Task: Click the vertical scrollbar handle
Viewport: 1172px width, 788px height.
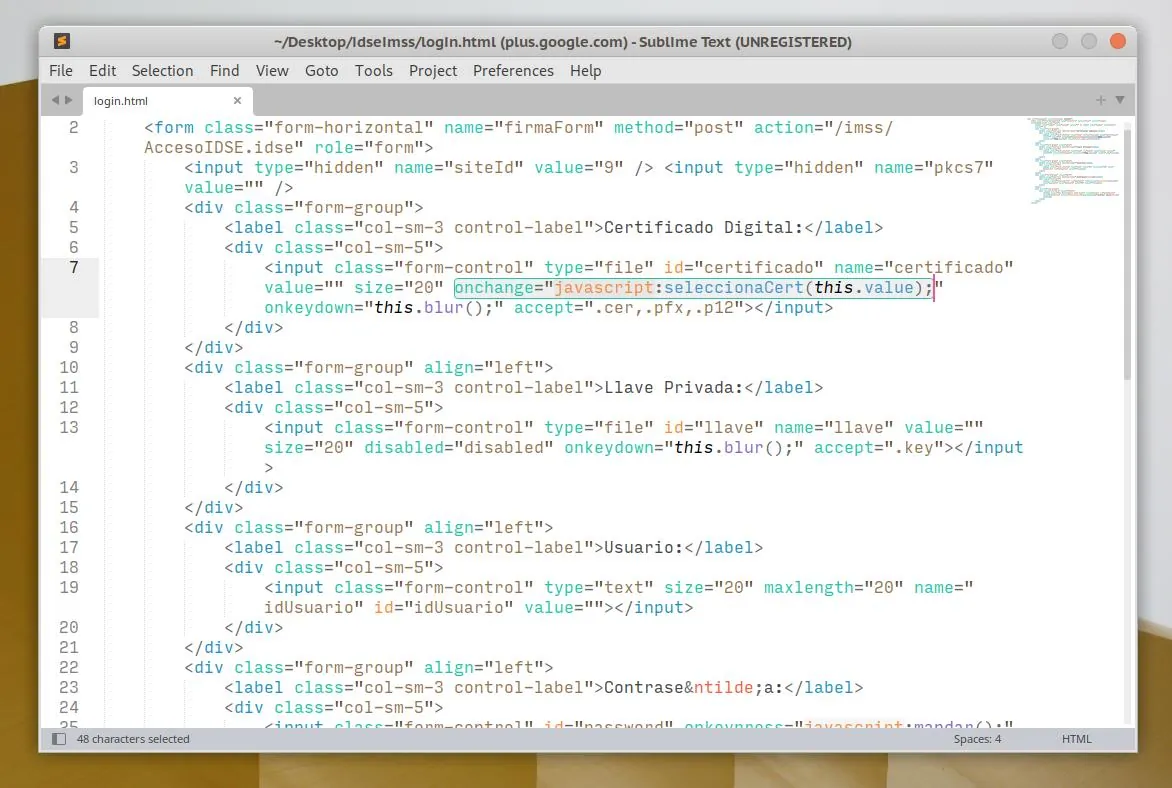Action: tap(1129, 250)
